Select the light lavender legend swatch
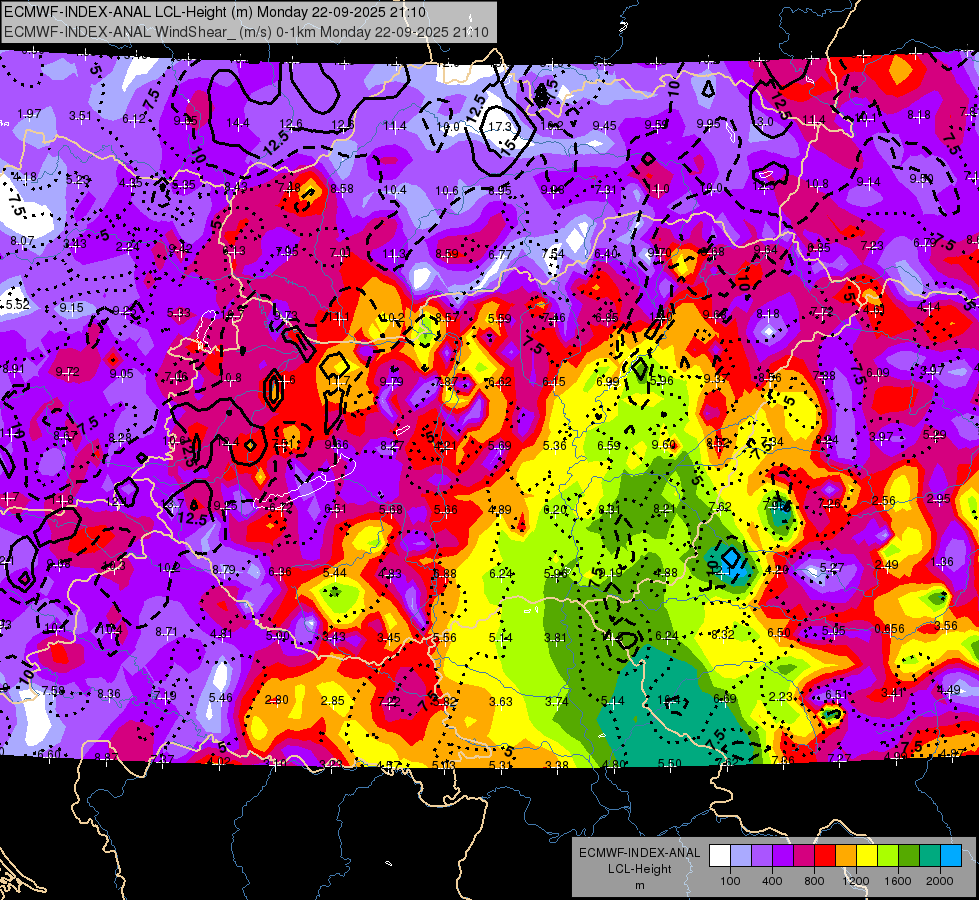Viewport: 979px width, 900px height. 741,856
